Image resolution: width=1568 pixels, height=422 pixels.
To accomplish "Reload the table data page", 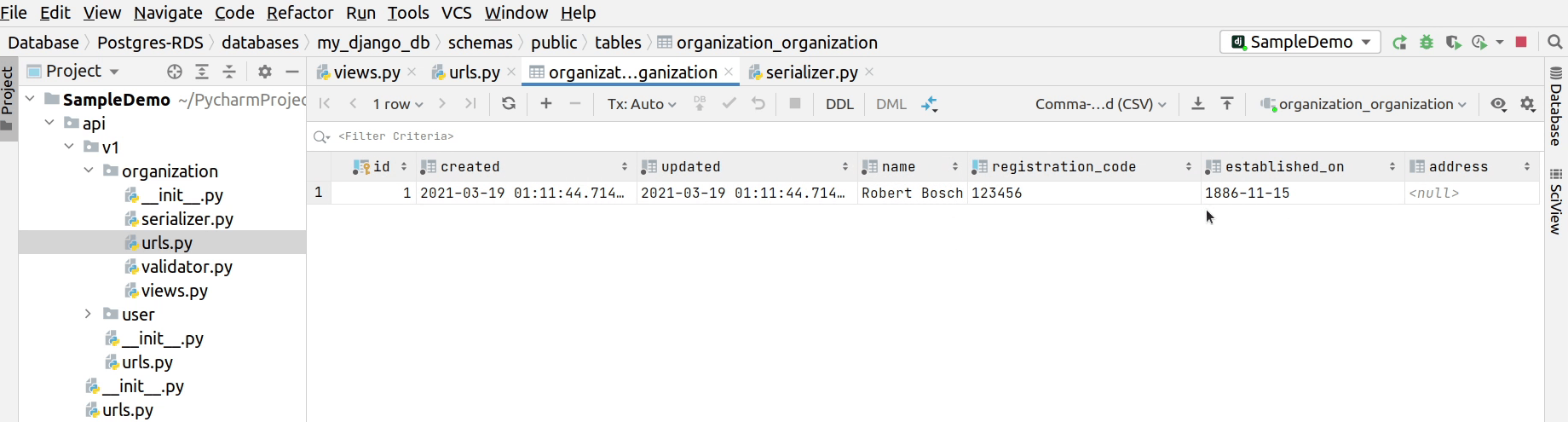I will click(509, 104).
